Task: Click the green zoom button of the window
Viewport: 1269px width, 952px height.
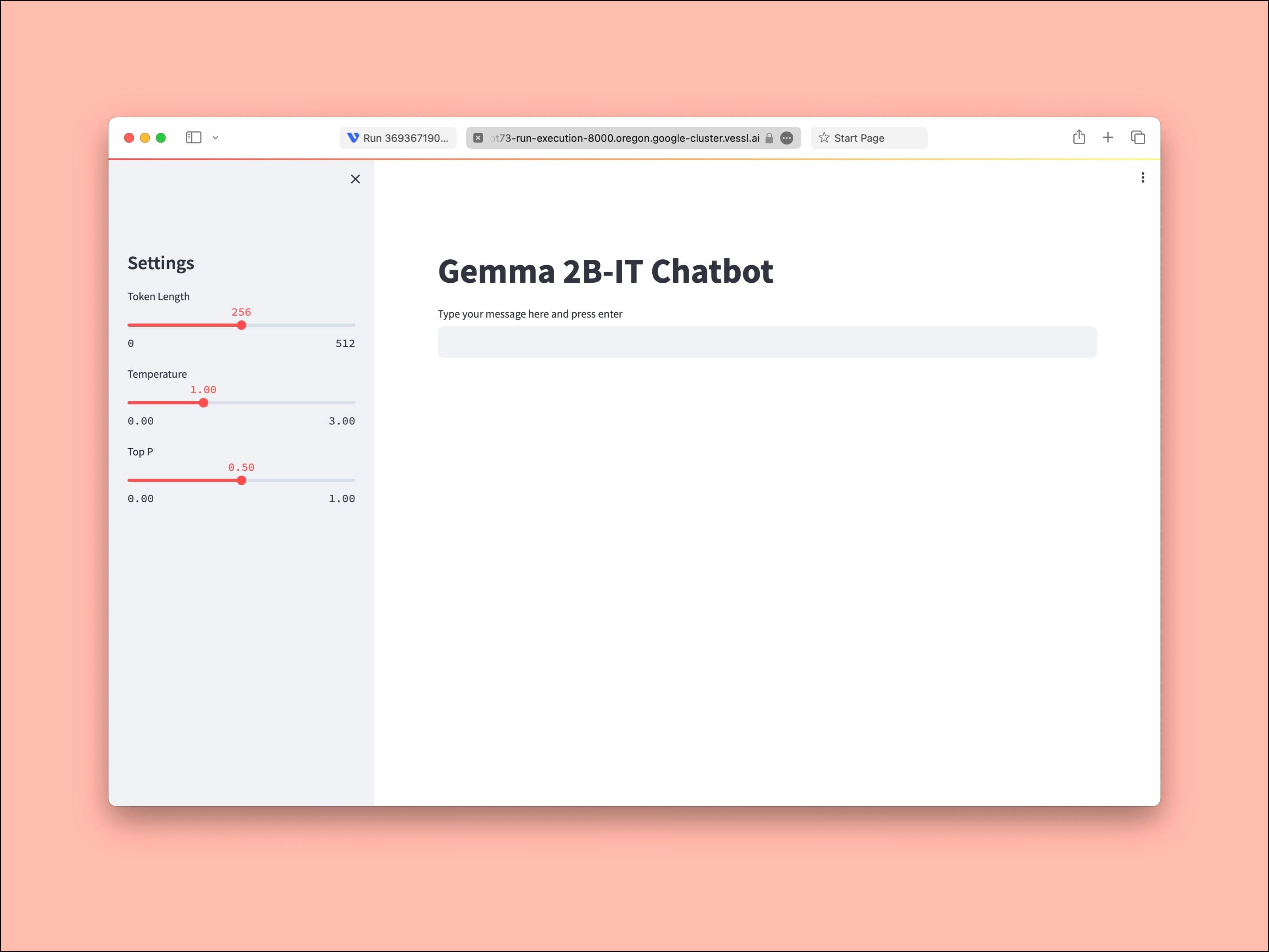Action: click(162, 138)
